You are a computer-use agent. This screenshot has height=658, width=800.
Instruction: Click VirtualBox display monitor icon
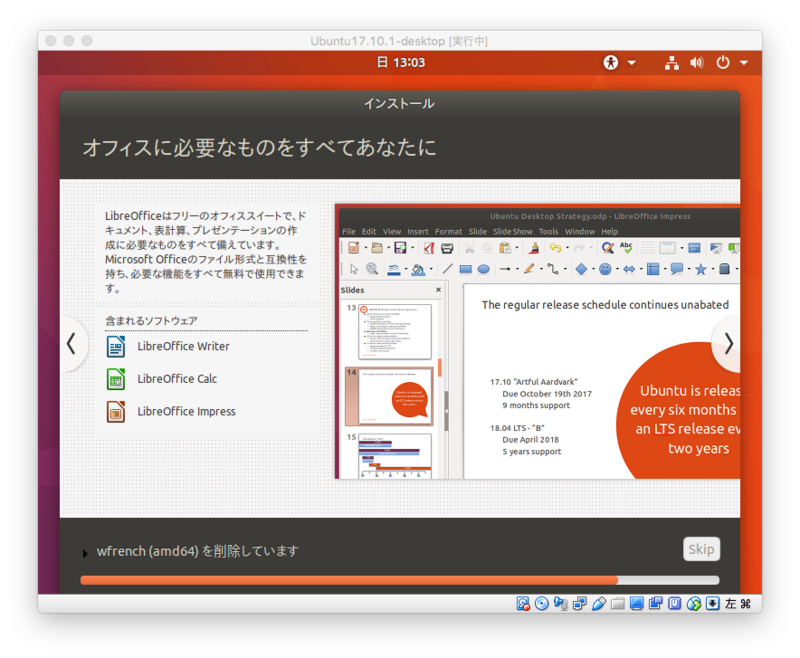(637, 604)
